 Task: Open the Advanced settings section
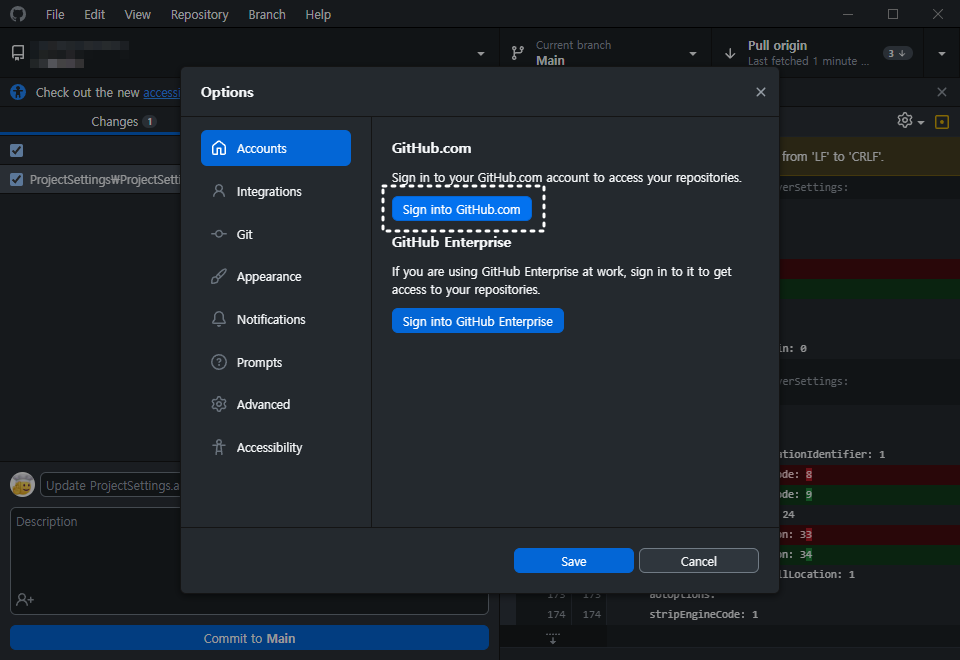[276, 405]
